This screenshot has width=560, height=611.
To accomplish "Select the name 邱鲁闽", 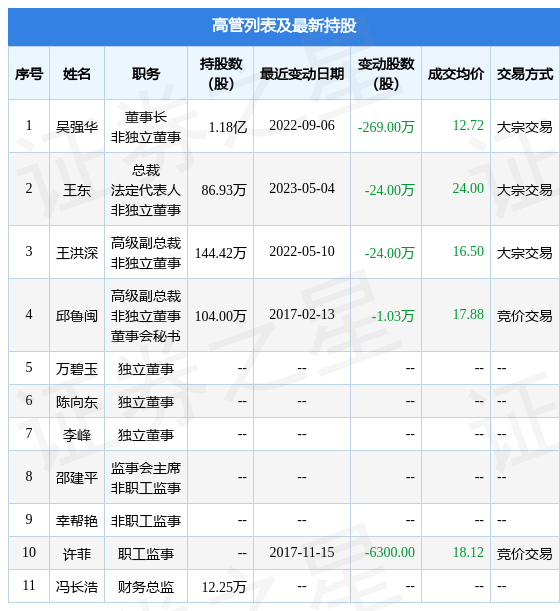I will [x=77, y=316].
